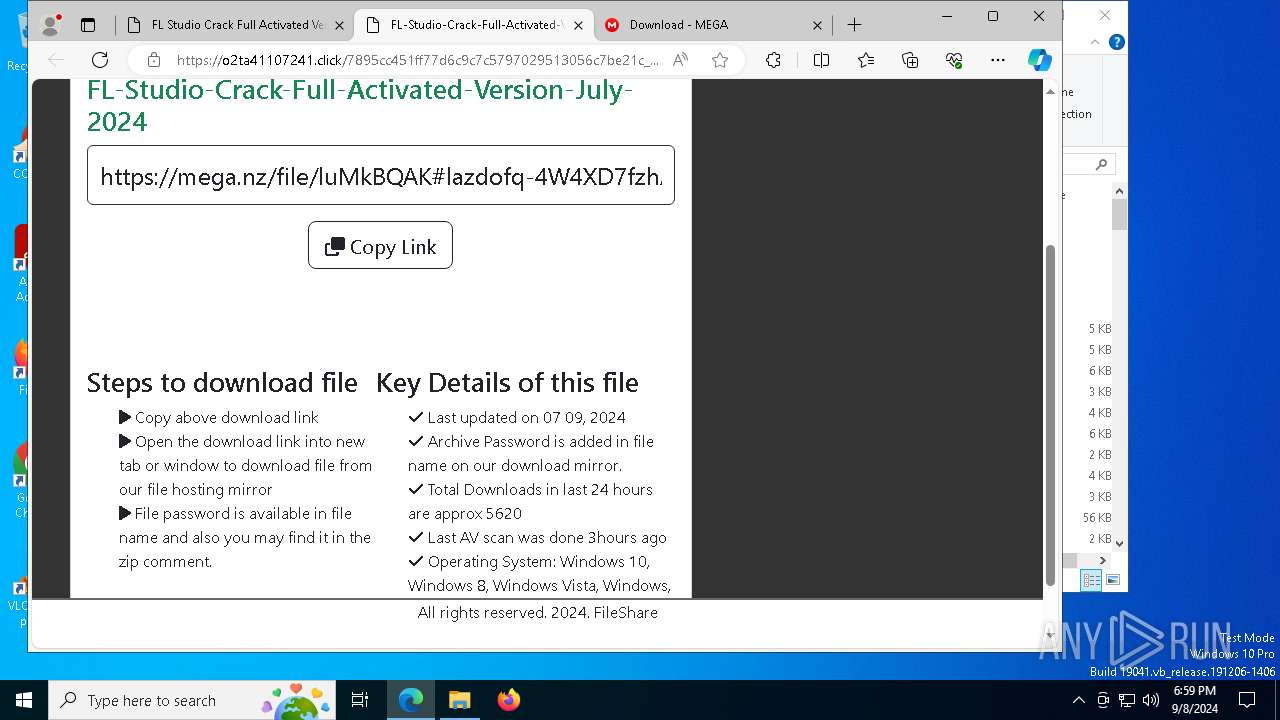1280x720 pixels.
Task: Click the taskbar search box
Action: point(193,700)
